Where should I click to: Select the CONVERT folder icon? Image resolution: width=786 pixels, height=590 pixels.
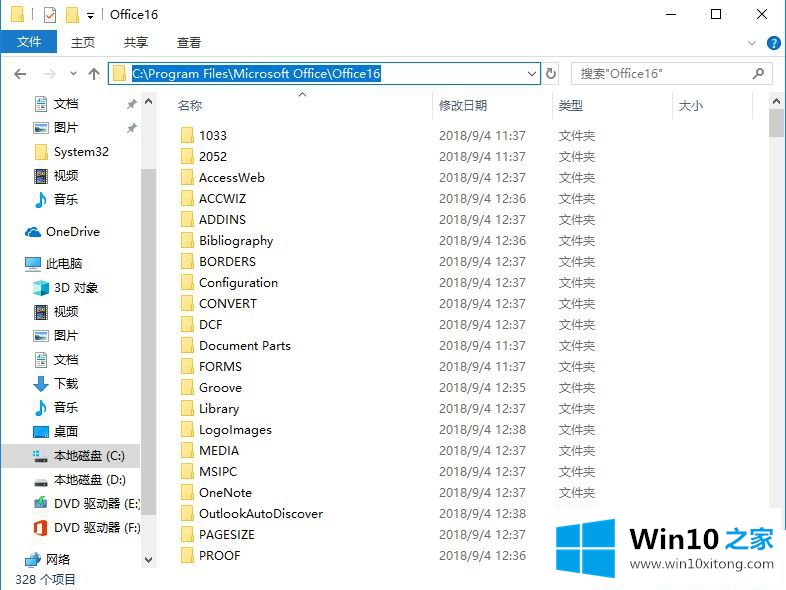point(187,304)
